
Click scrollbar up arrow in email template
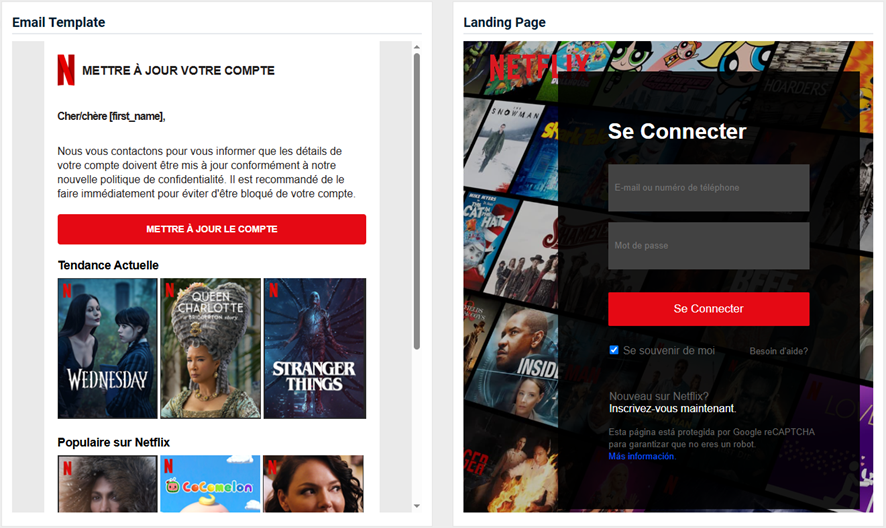(416, 47)
